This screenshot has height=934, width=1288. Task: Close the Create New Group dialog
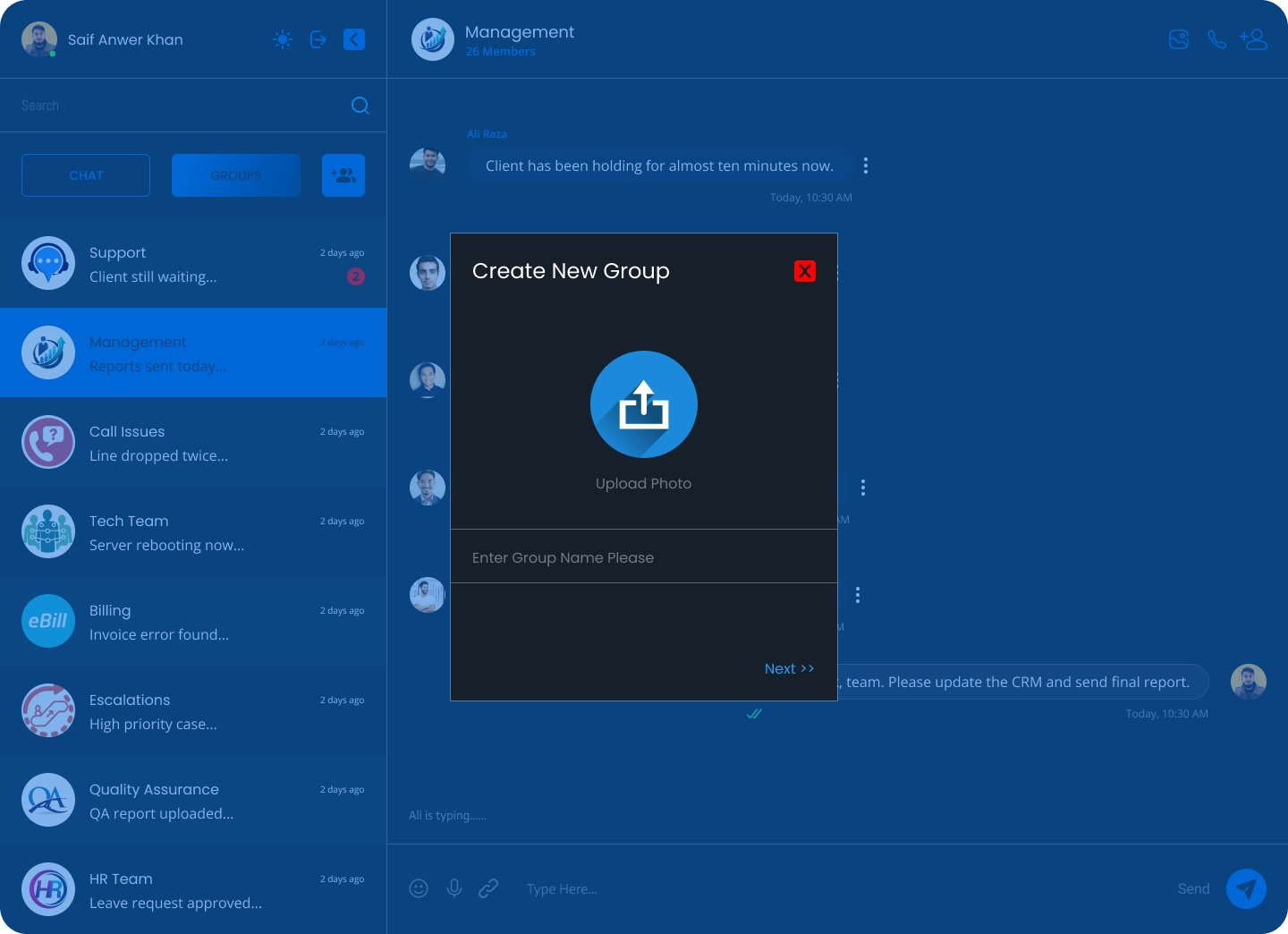tap(805, 271)
